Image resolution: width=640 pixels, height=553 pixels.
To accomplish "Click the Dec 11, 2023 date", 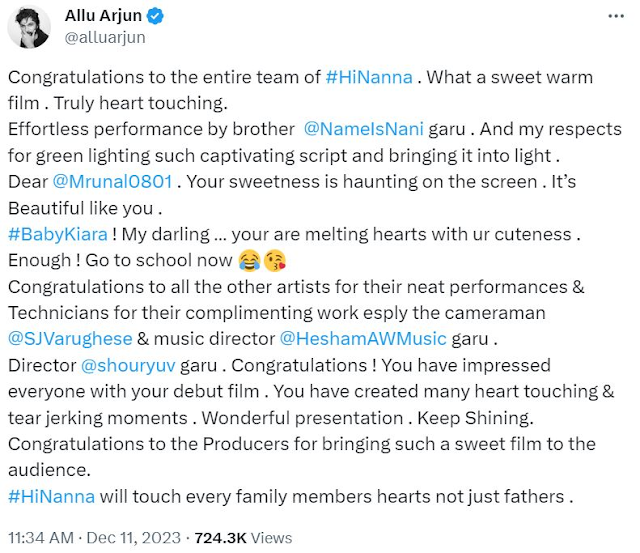I will (133, 538).
